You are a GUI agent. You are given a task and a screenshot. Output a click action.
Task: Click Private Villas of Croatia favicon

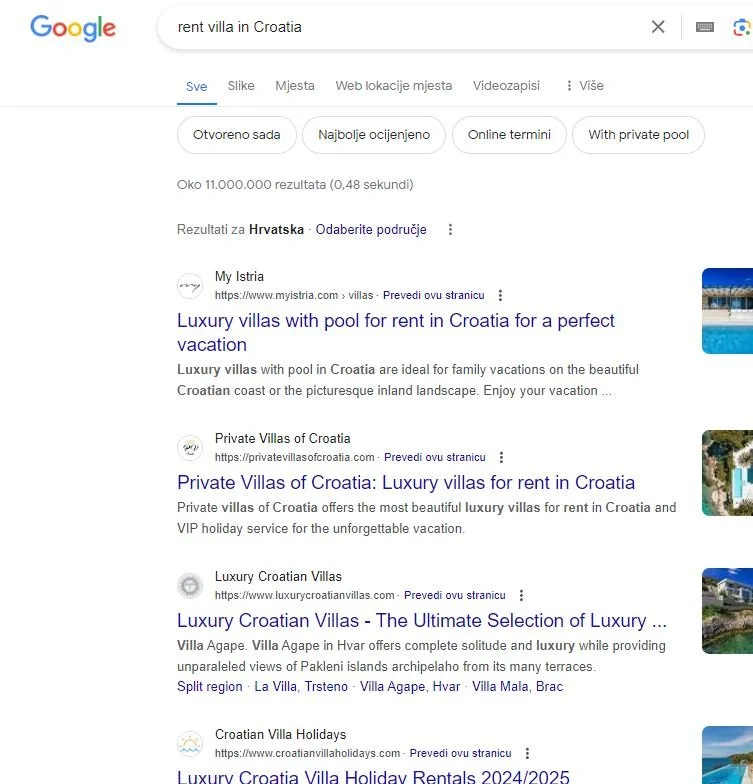(x=190, y=448)
